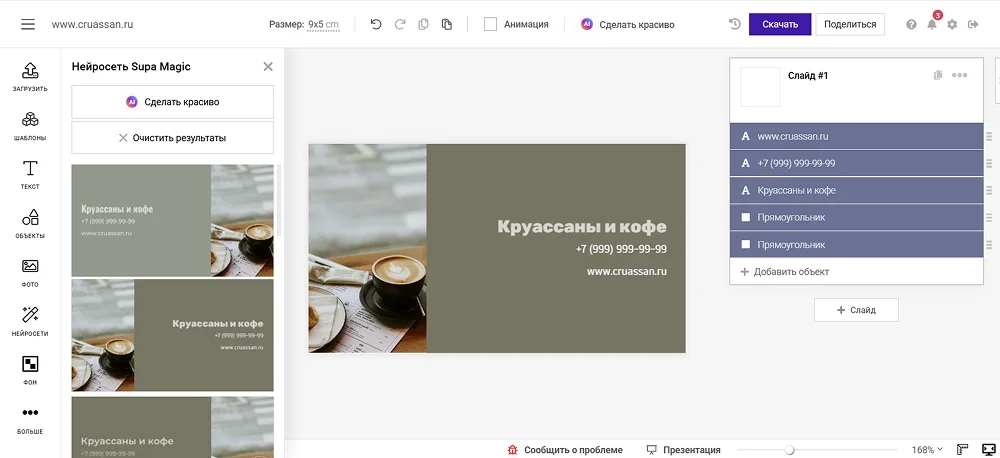
Task: Click project title www.cruassan.ru in header
Action: point(92,24)
